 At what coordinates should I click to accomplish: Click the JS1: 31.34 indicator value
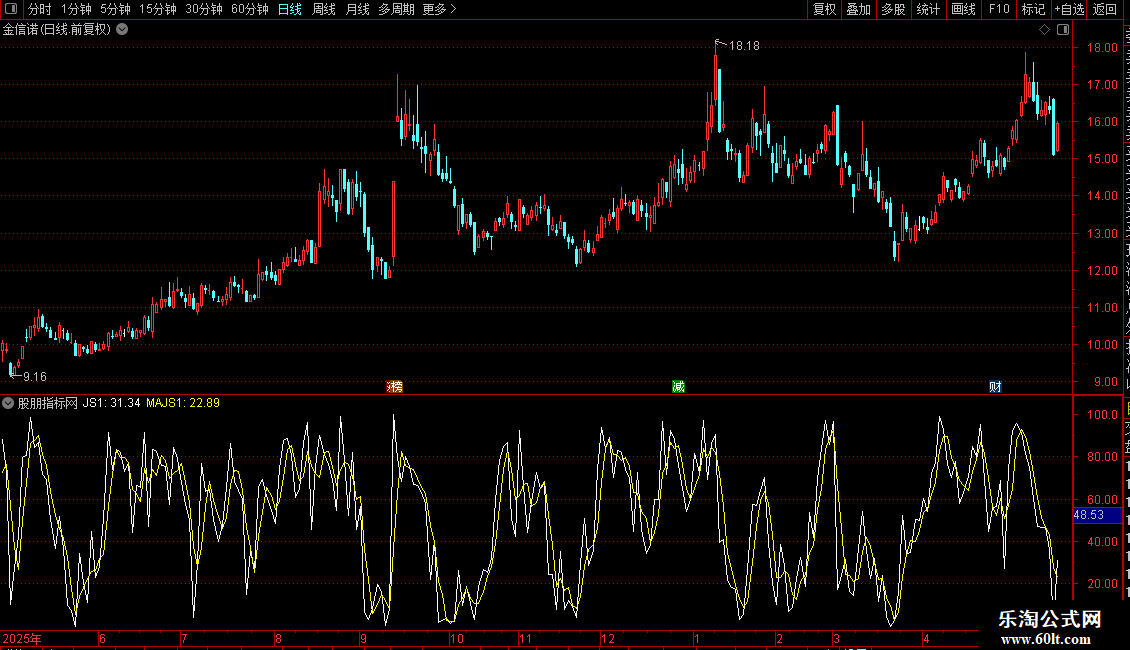(112, 403)
